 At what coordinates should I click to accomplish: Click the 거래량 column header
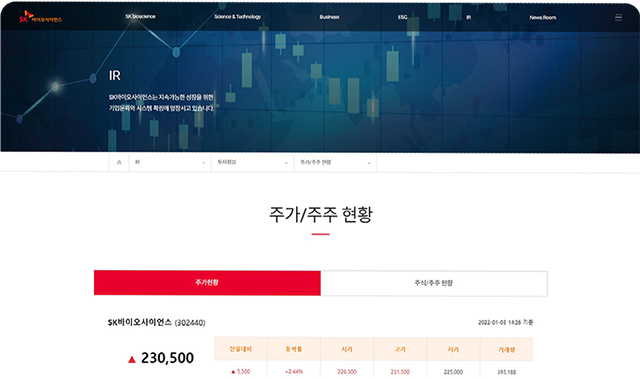click(x=507, y=350)
